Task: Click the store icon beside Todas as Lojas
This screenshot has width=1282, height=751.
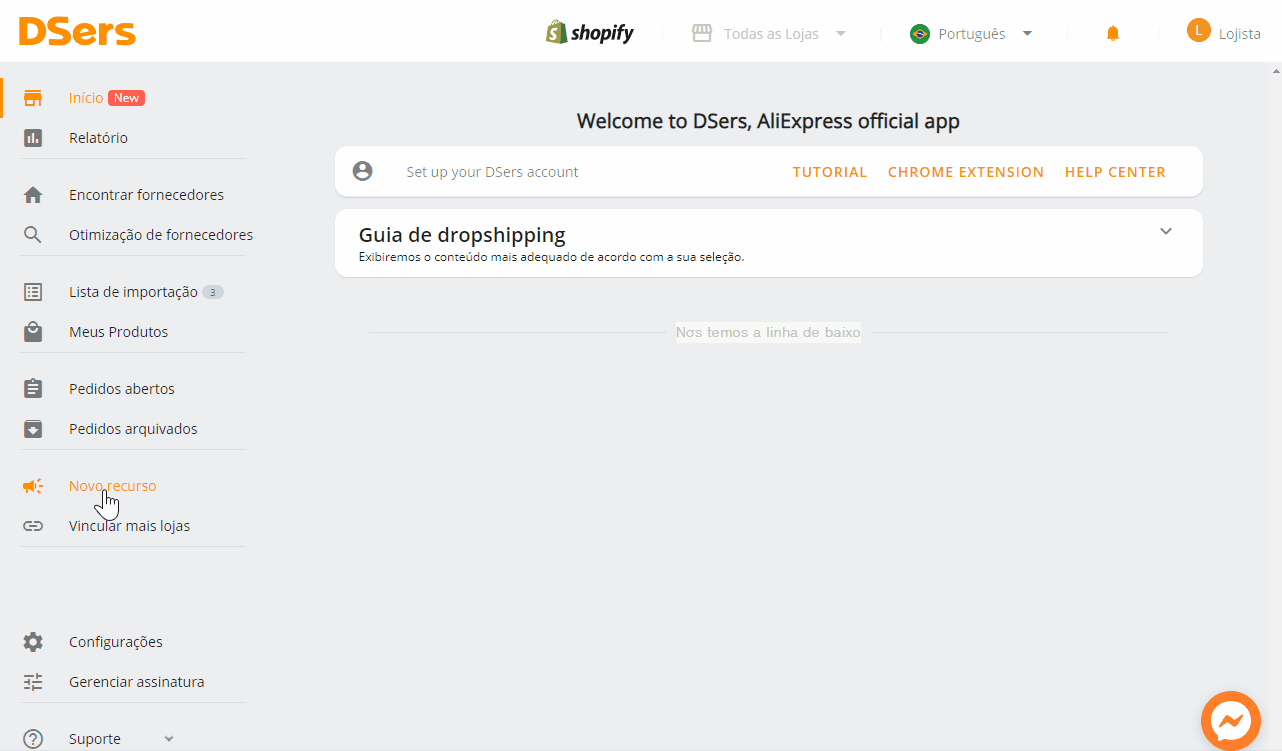Action: (702, 33)
